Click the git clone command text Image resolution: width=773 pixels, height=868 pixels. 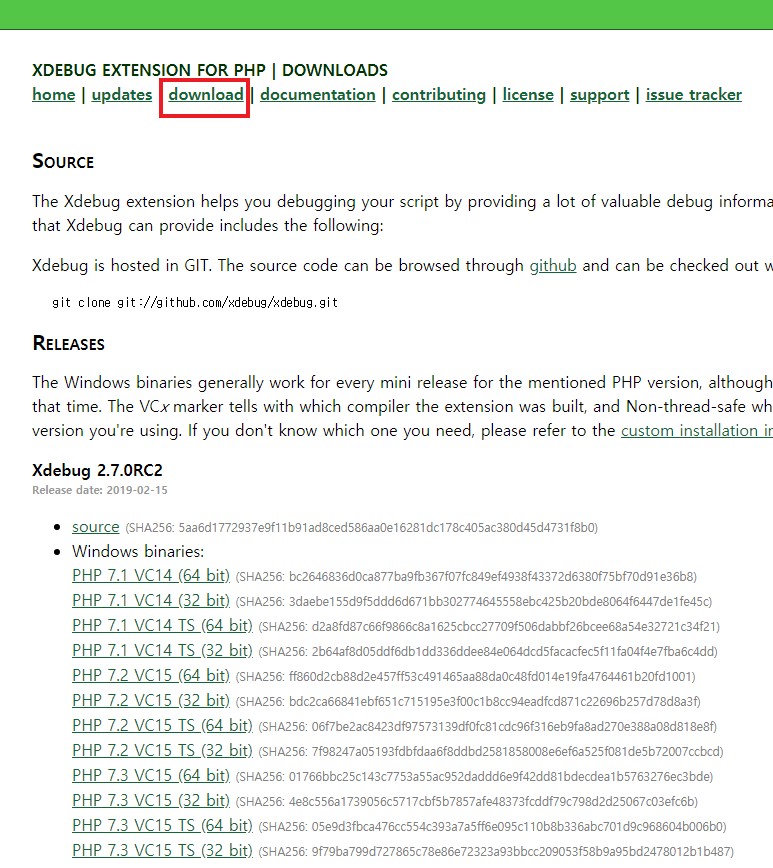coord(195,303)
